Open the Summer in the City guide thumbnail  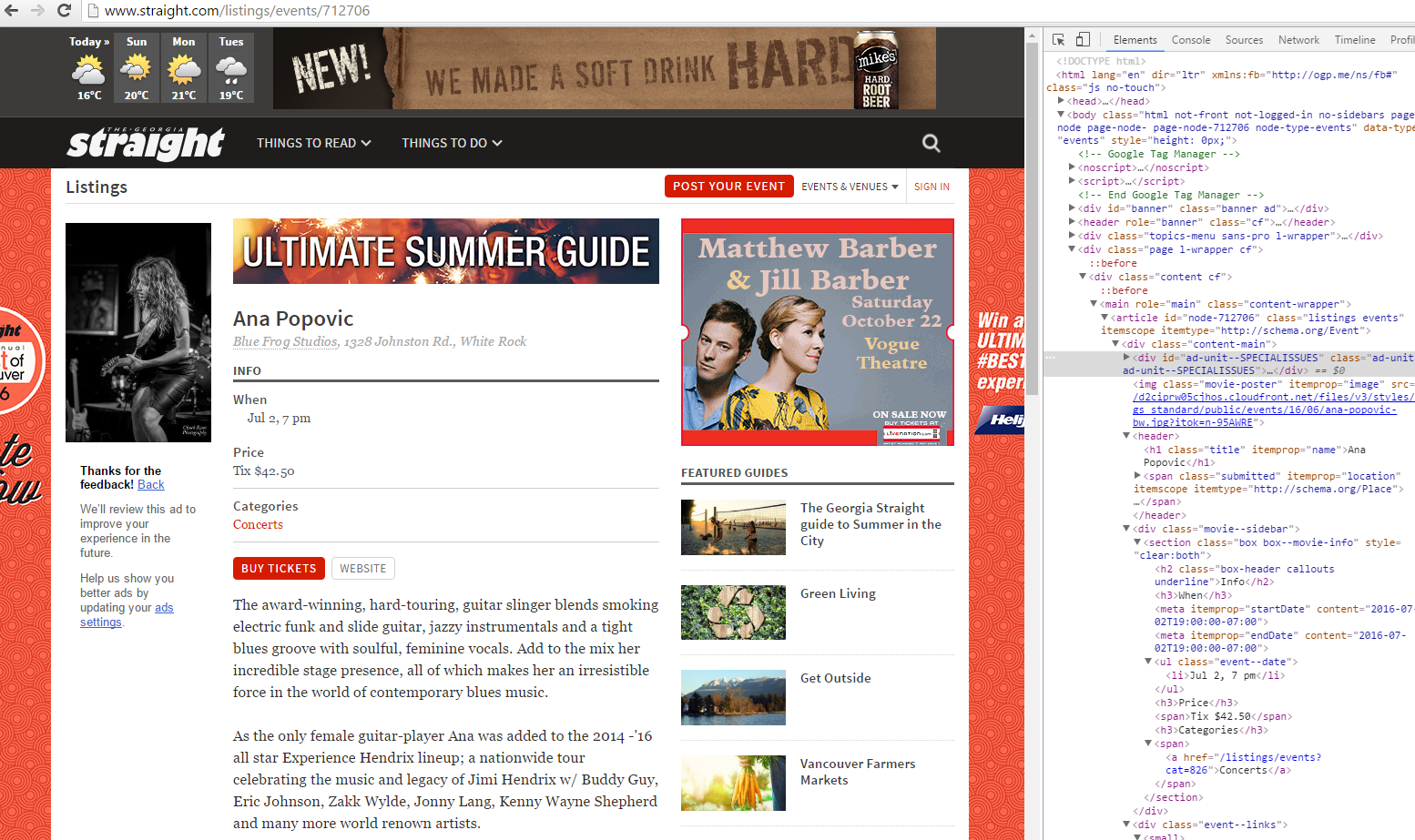click(733, 528)
